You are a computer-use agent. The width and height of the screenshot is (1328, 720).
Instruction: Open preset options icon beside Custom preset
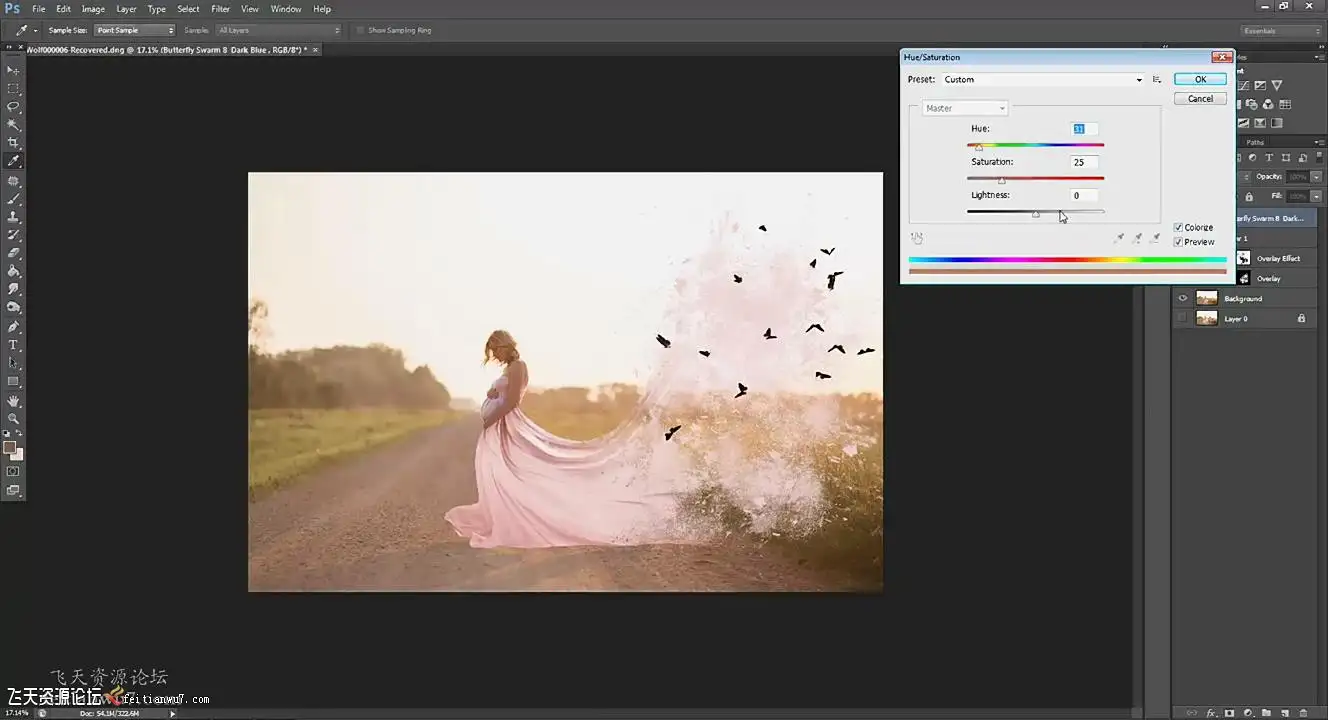click(1156, 79)
